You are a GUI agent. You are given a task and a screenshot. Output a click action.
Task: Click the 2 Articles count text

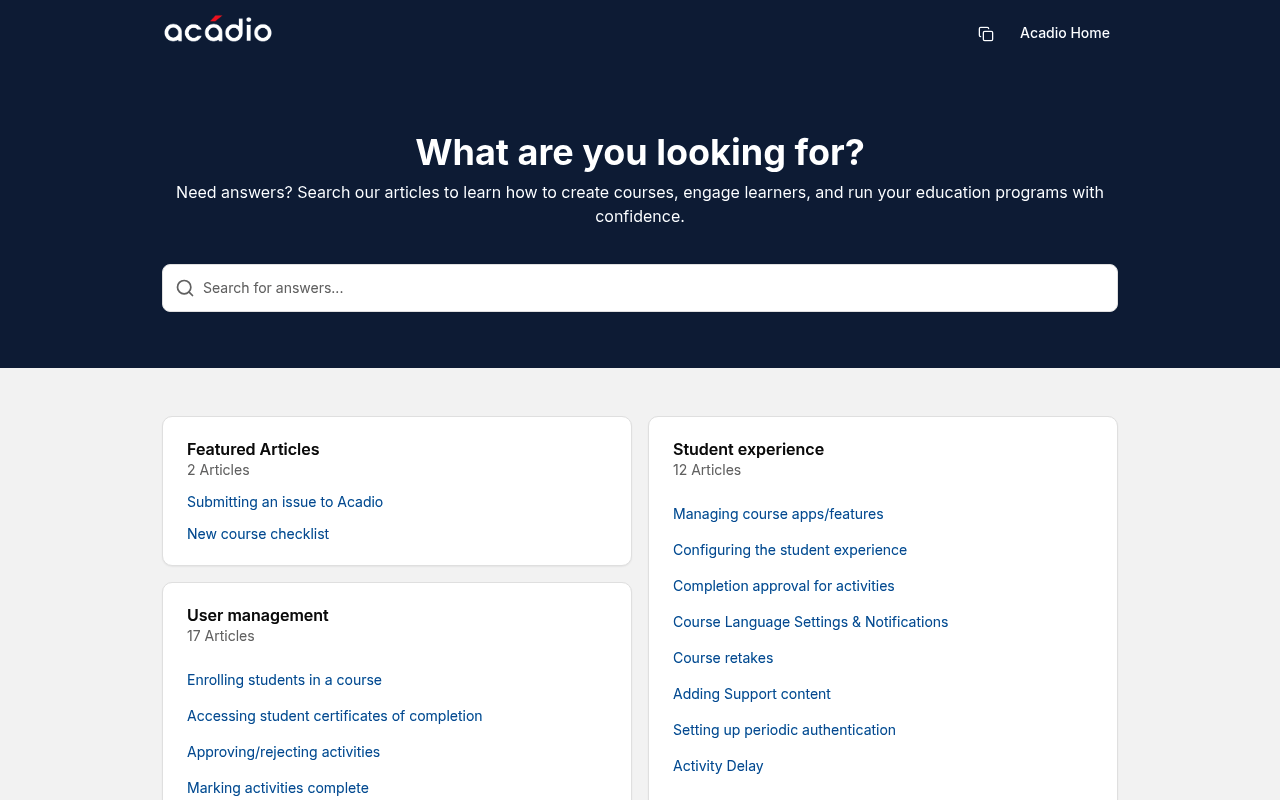pos(218,470)
